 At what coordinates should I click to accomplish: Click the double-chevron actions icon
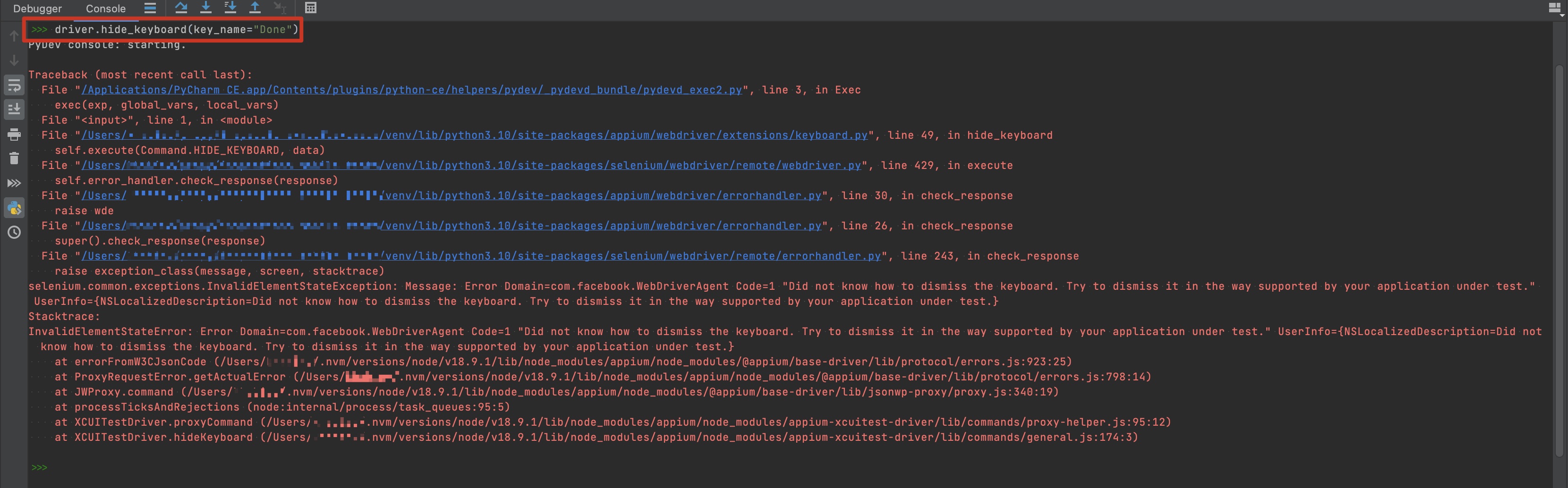[14, 183]
